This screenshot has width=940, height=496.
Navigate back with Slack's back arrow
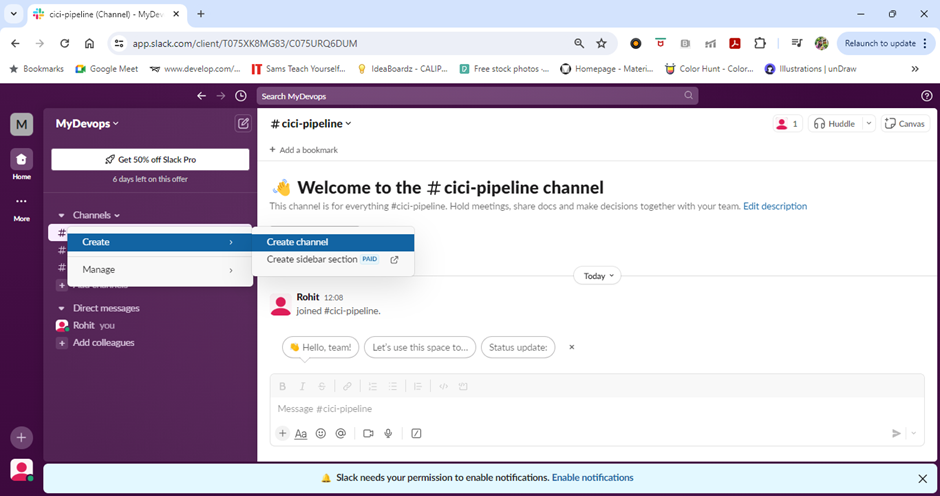pyautogui.click(x=201, y=96)
